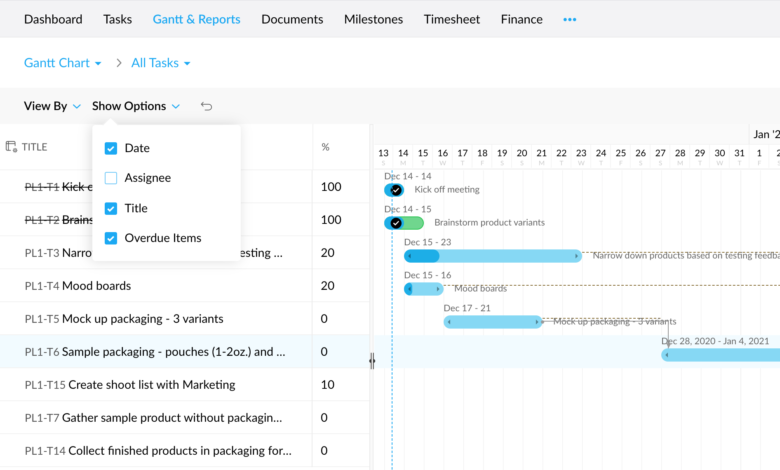
Task: Uncheck the Date option
Action: pyautogui.click(x=111, y=148)
